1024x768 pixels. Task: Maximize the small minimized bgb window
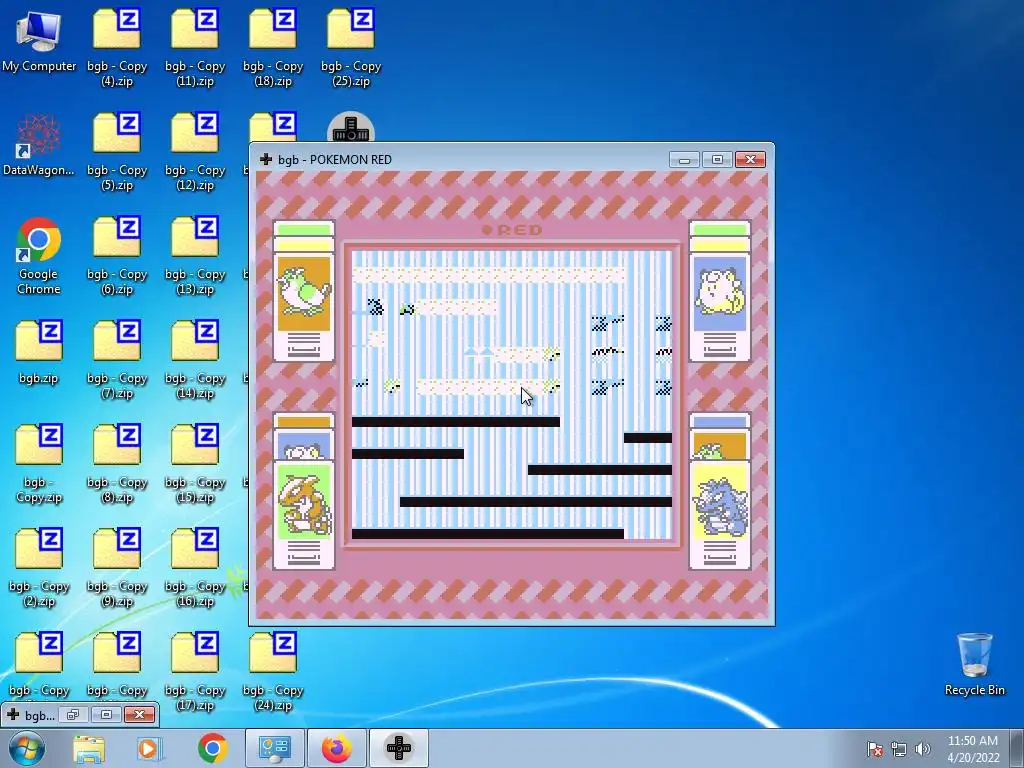click(x=106, y=714)
